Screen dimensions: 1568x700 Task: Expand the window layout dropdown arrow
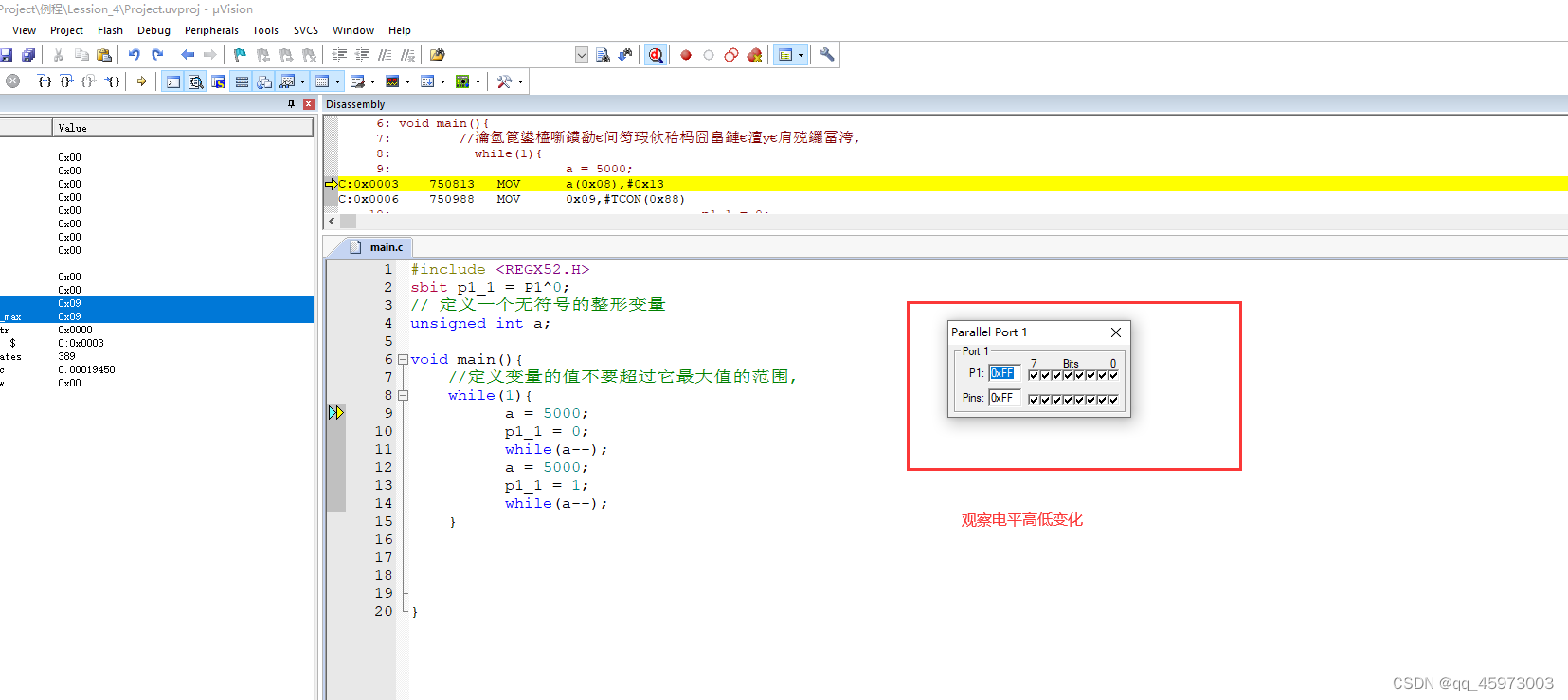(x=801, y=55)
